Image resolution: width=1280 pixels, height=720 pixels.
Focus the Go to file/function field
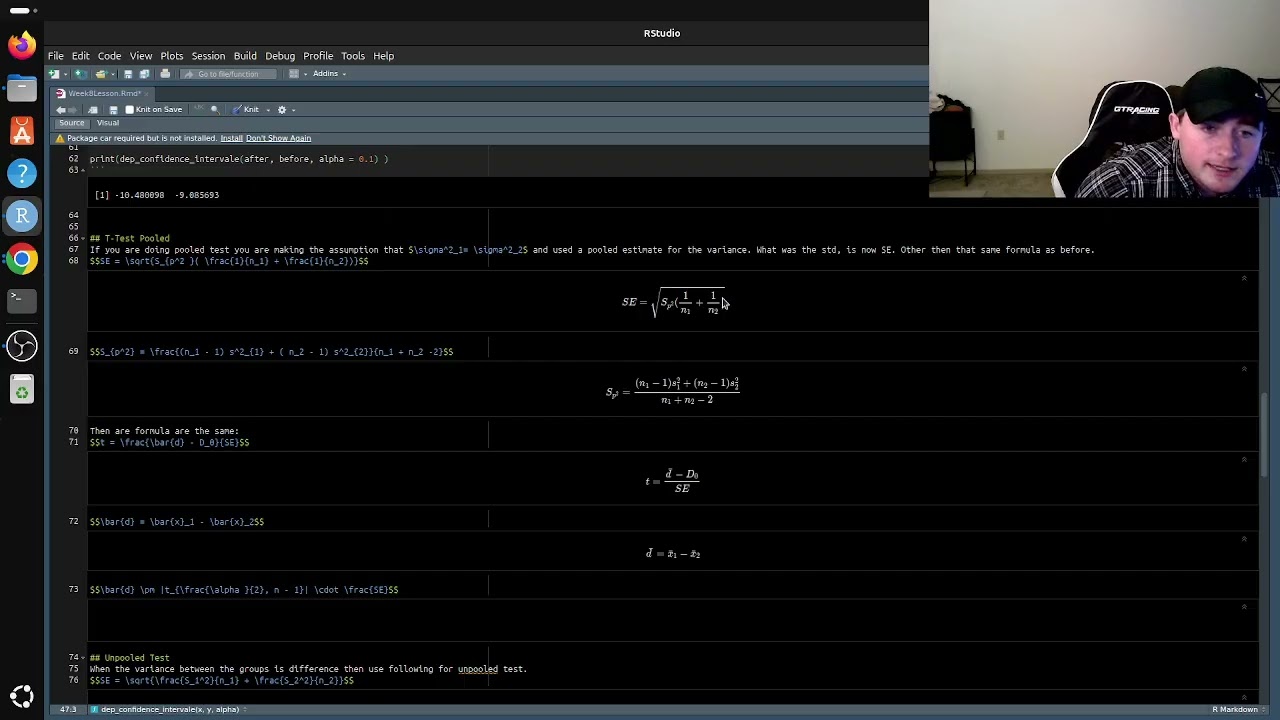(x=228, y=74)
